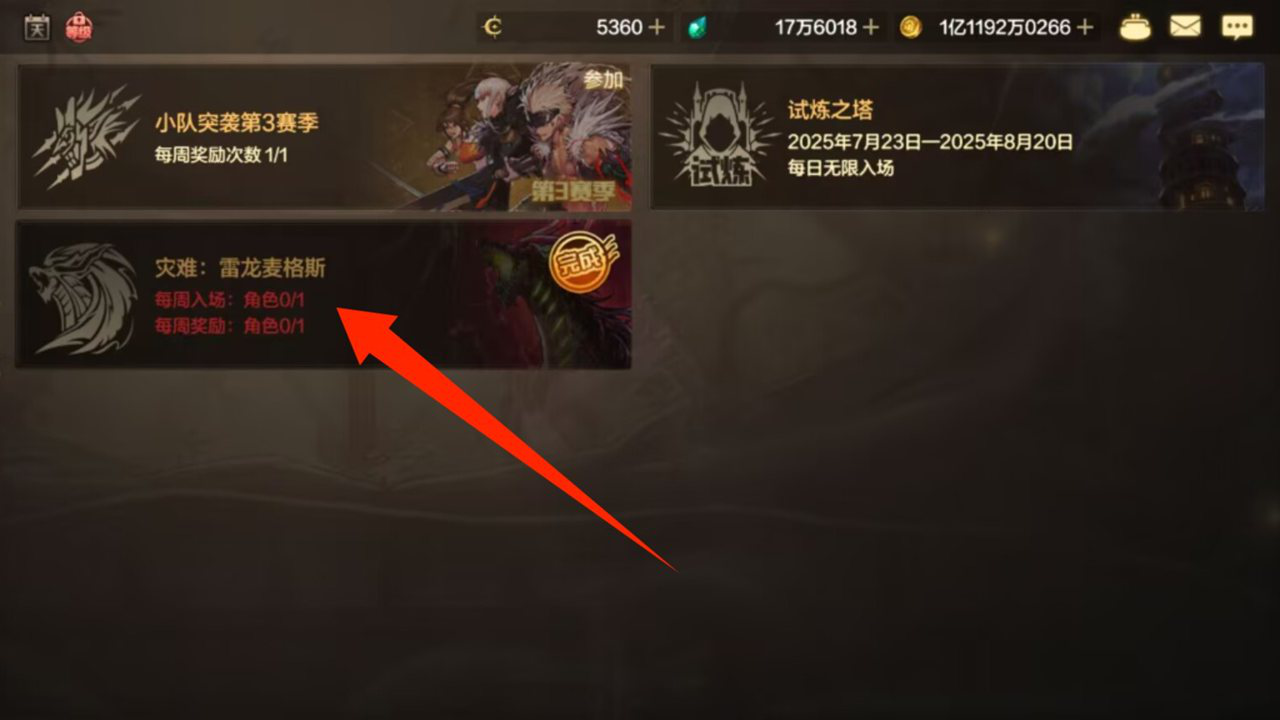
Task: Click the 参加 button on squad raid
Action: coord(603,80)
